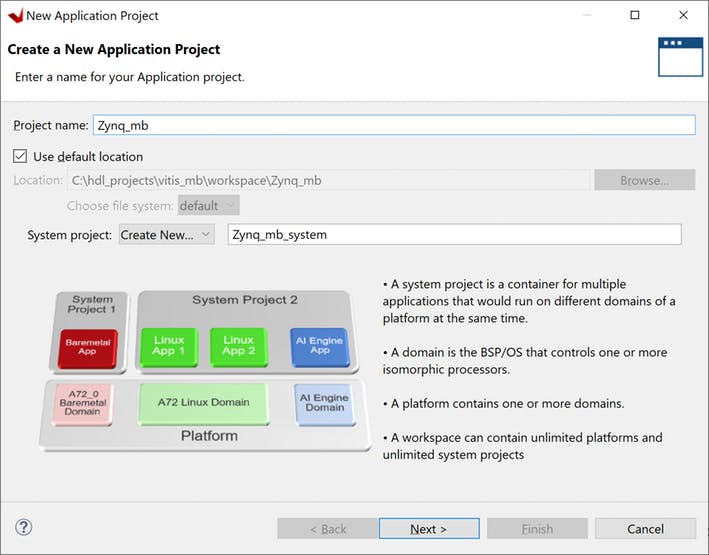Click the Browse button for location
The image size is (709, 555).
click(644, 180)
